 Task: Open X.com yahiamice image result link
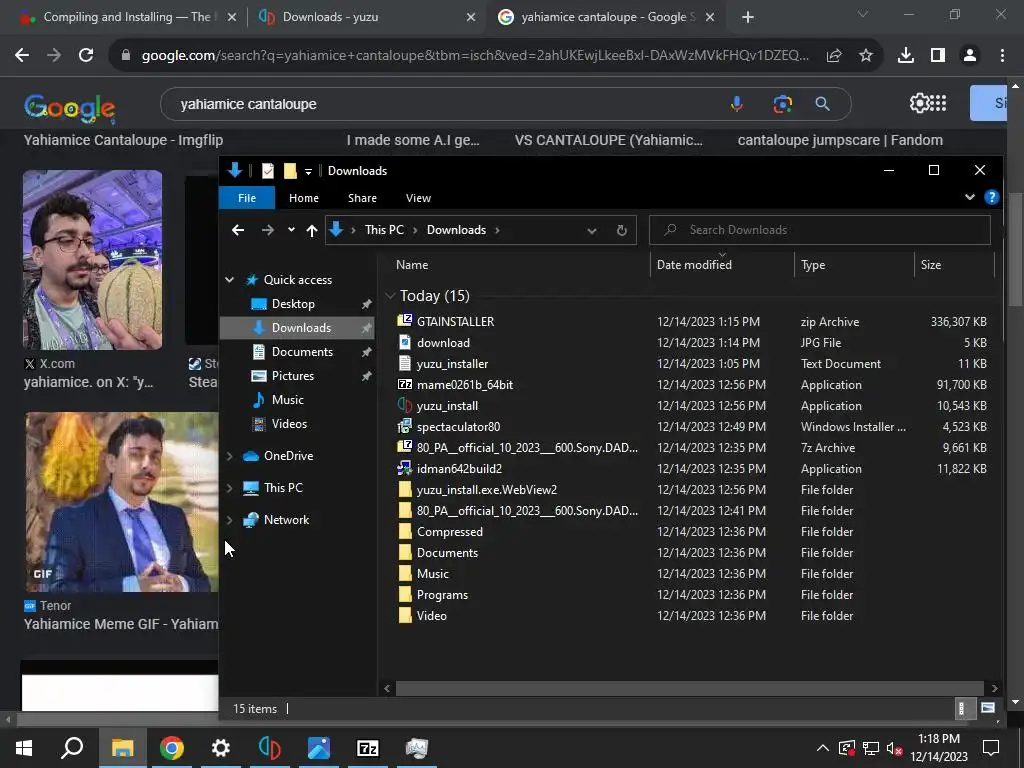88,382
